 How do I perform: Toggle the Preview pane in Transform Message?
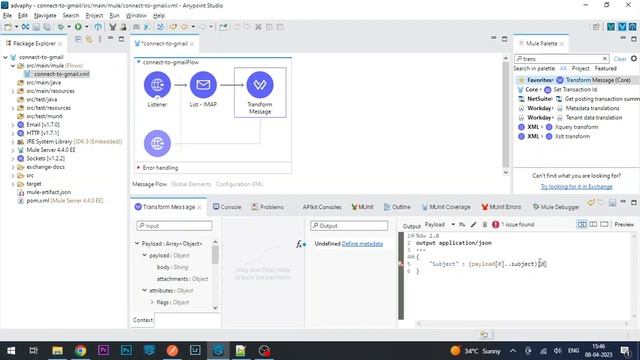point(624,224)
